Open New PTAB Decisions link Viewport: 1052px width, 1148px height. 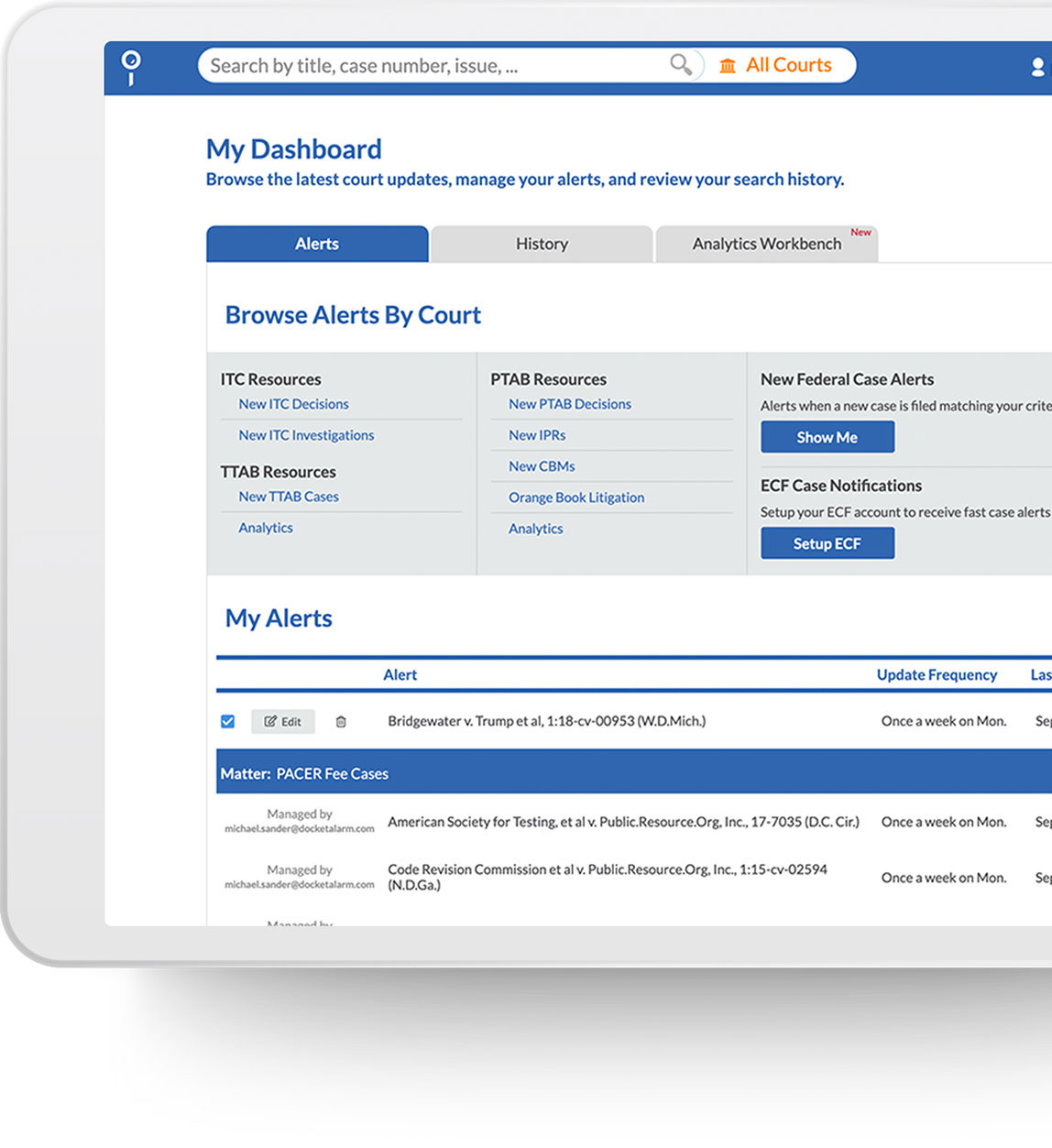pos(569,404)
